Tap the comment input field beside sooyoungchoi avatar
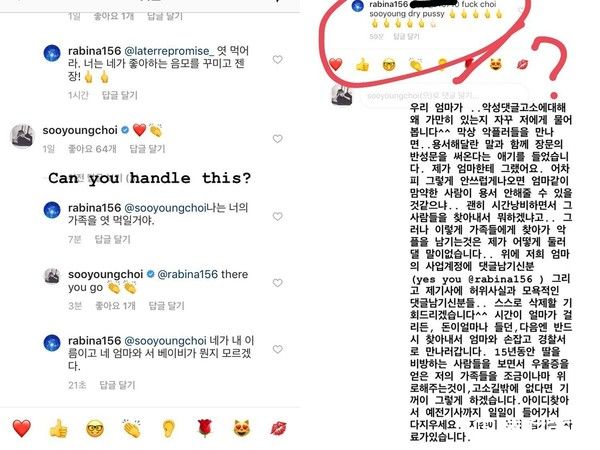 point(444,96)
